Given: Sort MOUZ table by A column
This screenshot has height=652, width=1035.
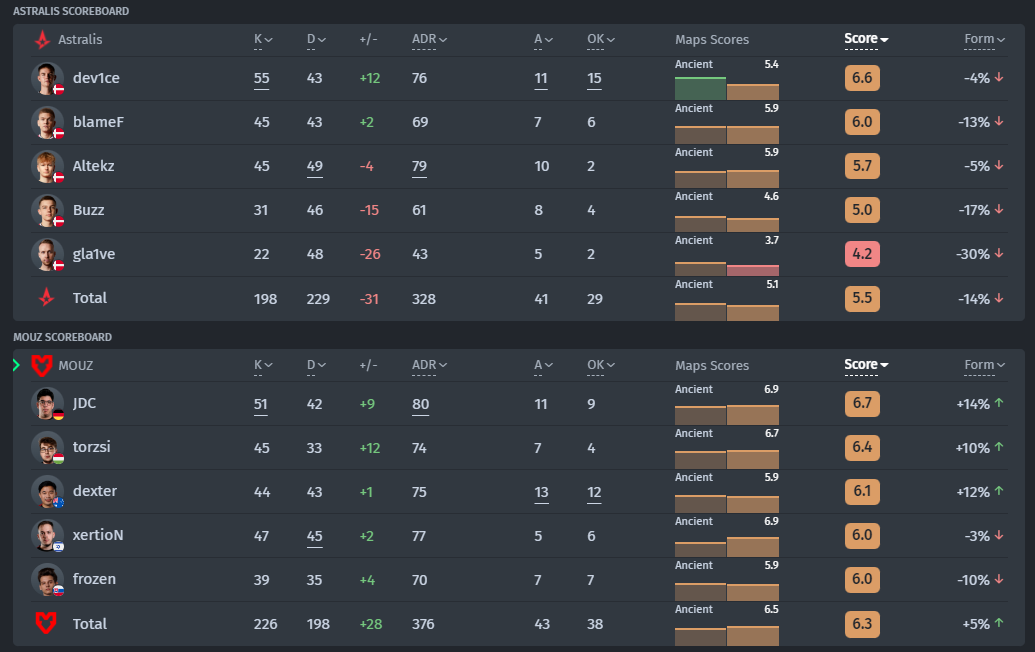Looking at the screenshot, I should pos(543,365).
